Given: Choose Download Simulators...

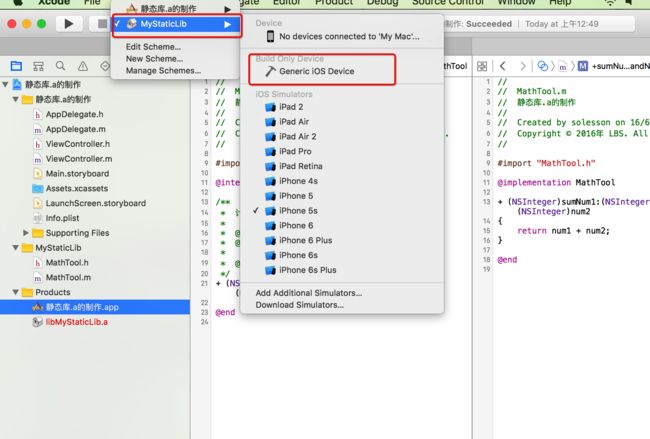Looking at the screenshot, I should coord(299,305).
